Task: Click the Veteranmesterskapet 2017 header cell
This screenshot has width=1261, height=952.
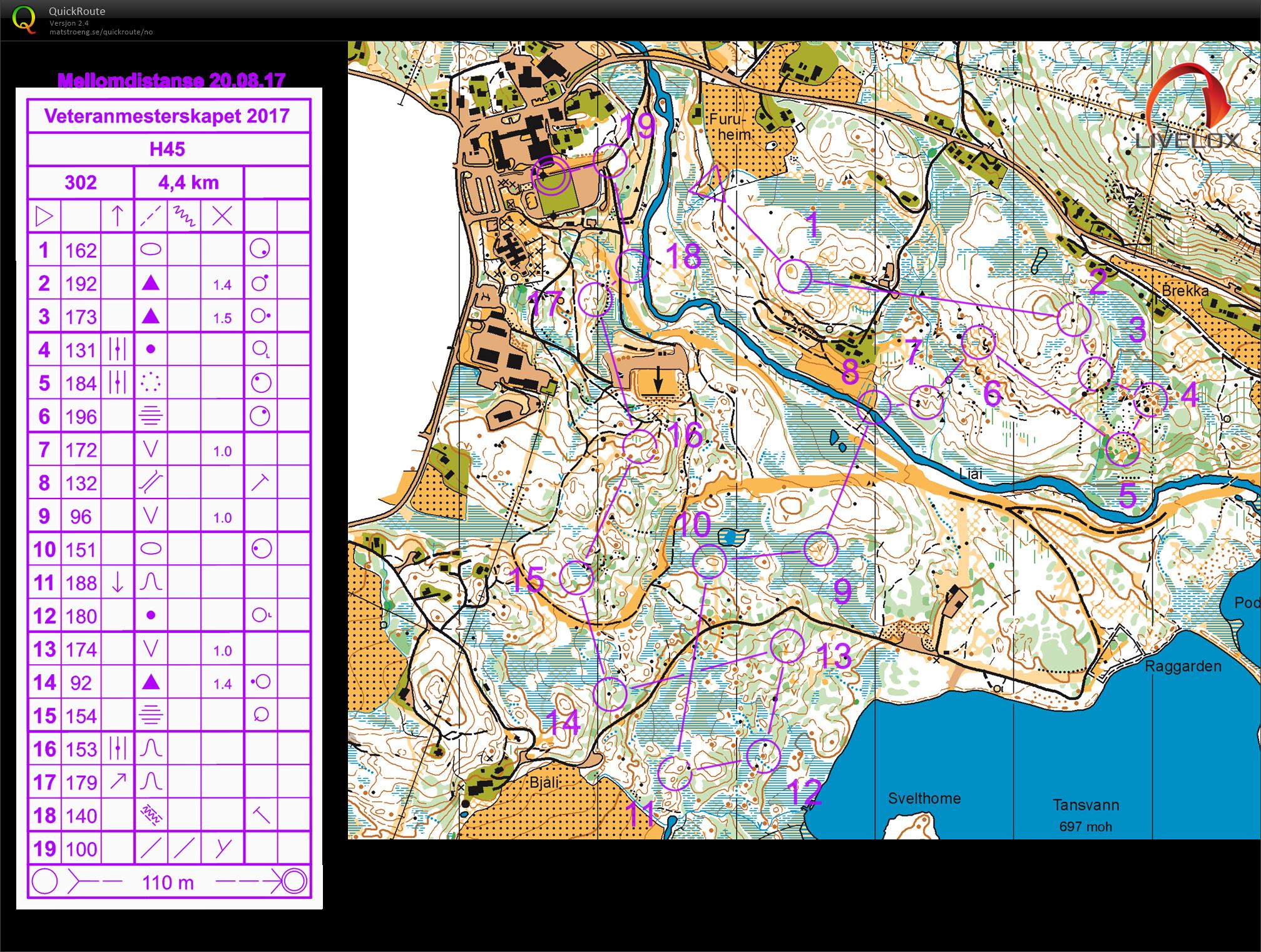Action: [167, 116]
